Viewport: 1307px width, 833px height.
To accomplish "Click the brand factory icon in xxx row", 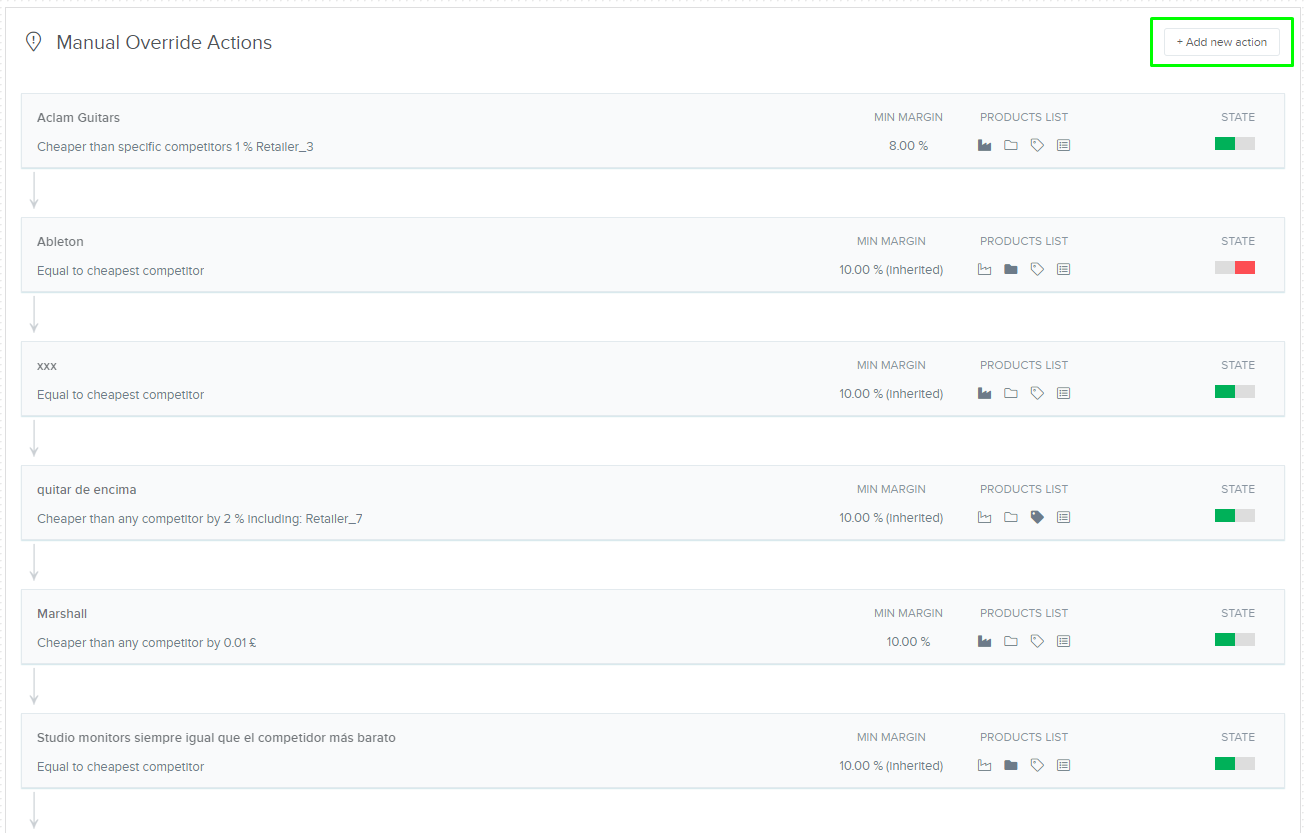I will (985, 393).
